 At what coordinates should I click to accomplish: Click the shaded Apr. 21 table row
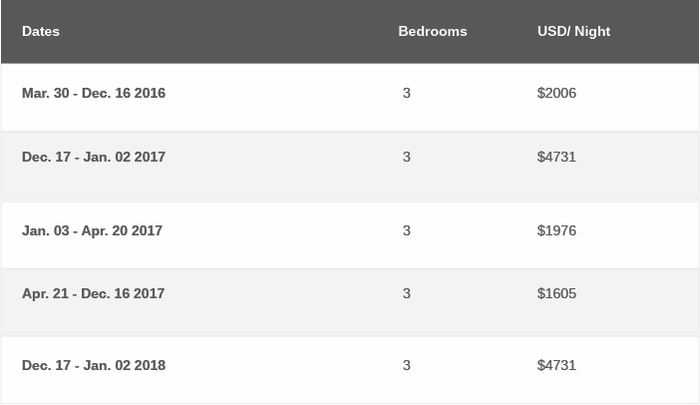pos(350,302)
